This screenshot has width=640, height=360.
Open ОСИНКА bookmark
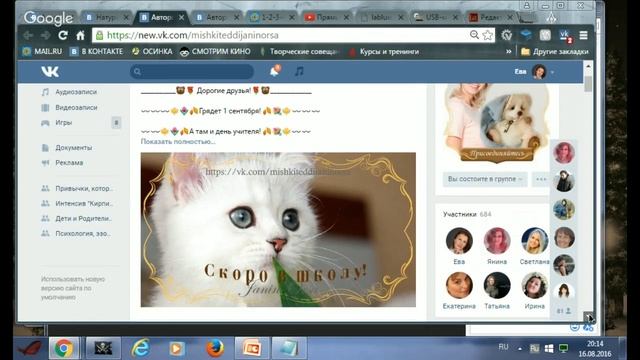152,51
